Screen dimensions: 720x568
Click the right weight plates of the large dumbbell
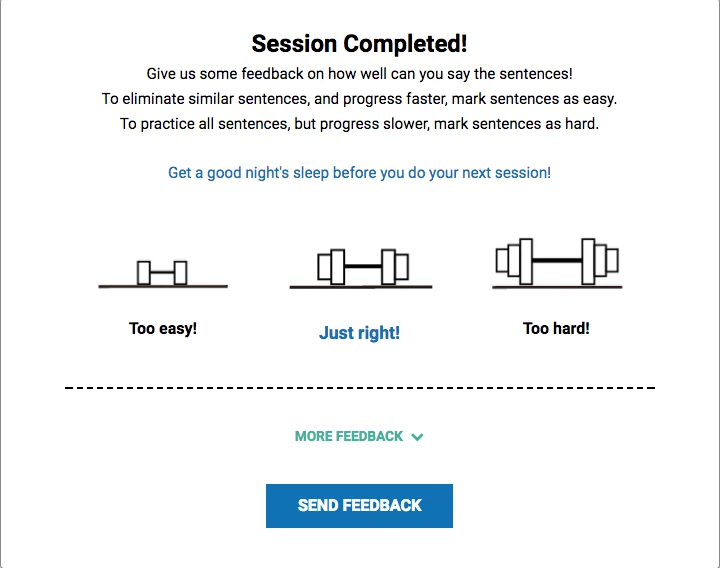(601, 261)
